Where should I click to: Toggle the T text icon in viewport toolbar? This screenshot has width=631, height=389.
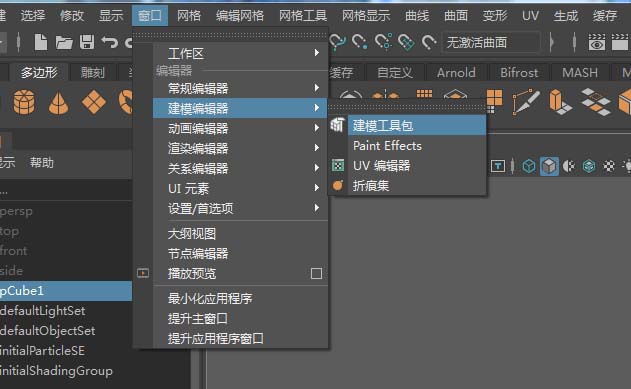(498, 166)
